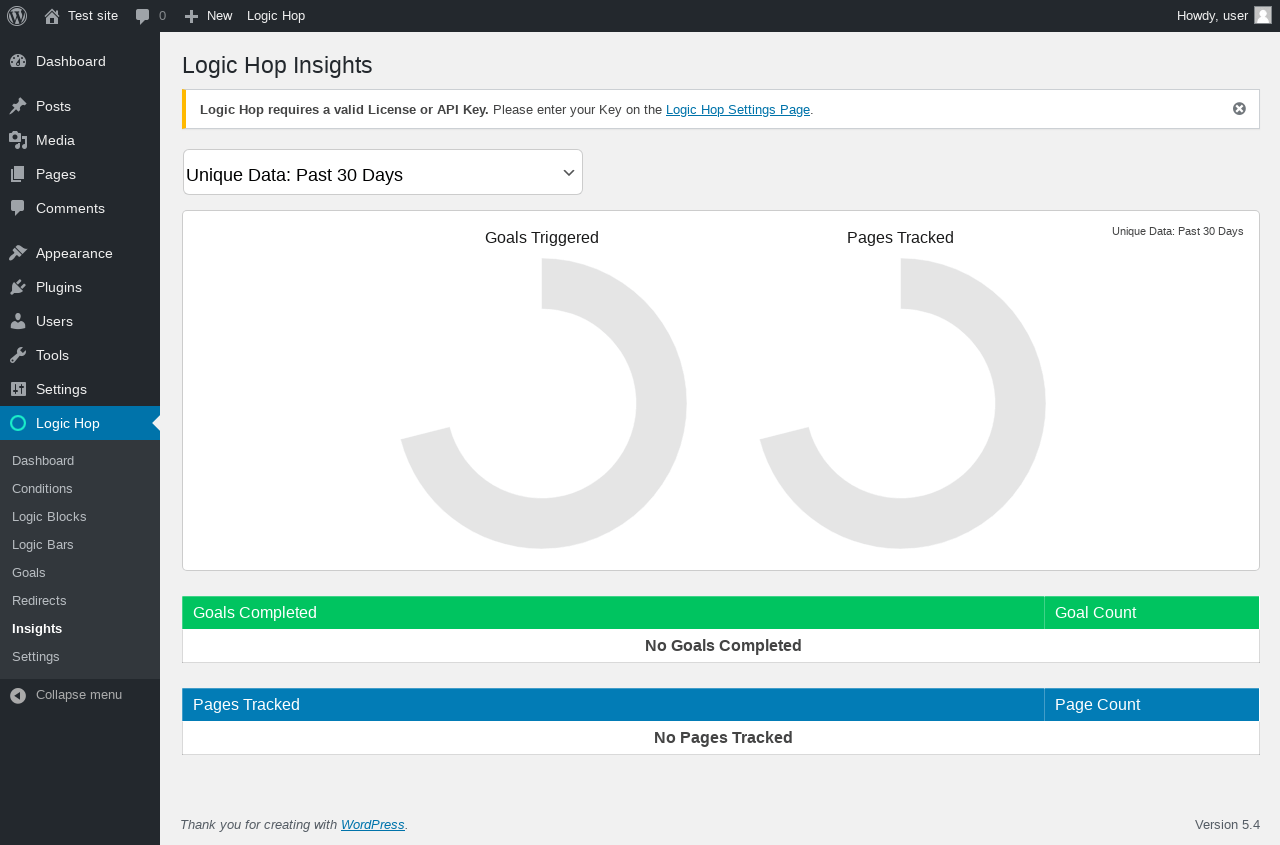Click the Pages Tracked table column header
Screen dimensions: 1280x845
613,705
